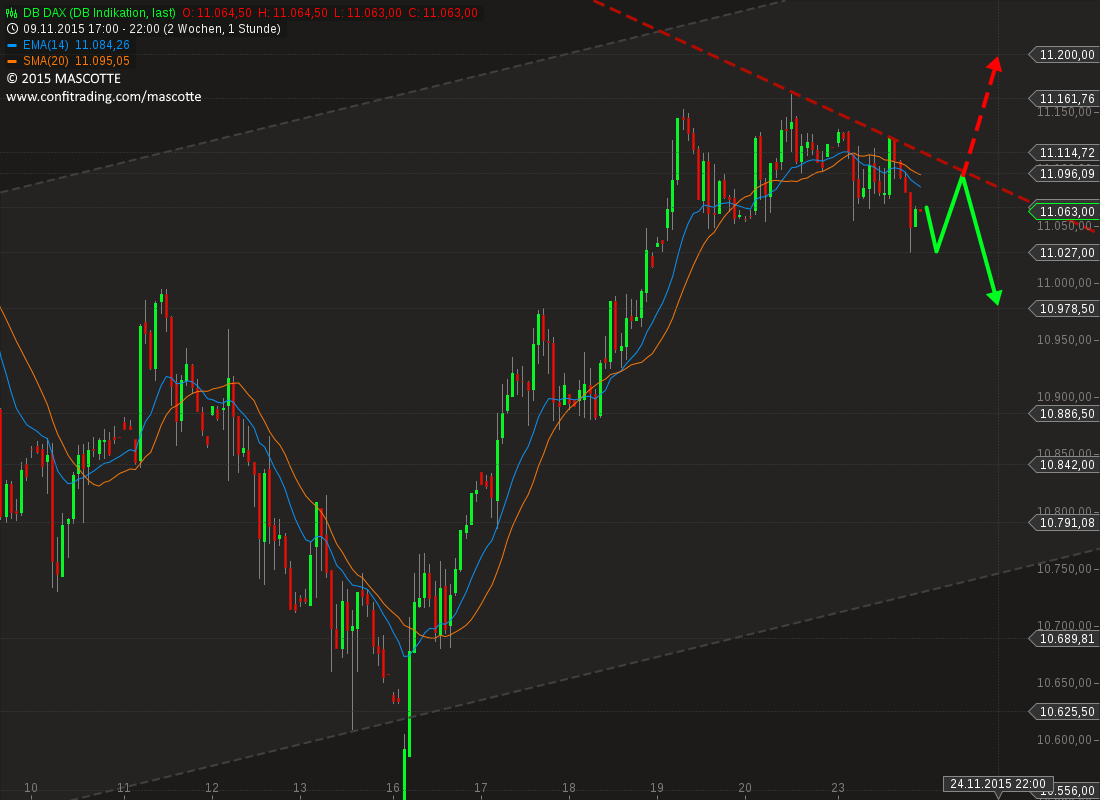Click the date axis label 23
The width and height of the screenshot is (1100, 800).
837,787
